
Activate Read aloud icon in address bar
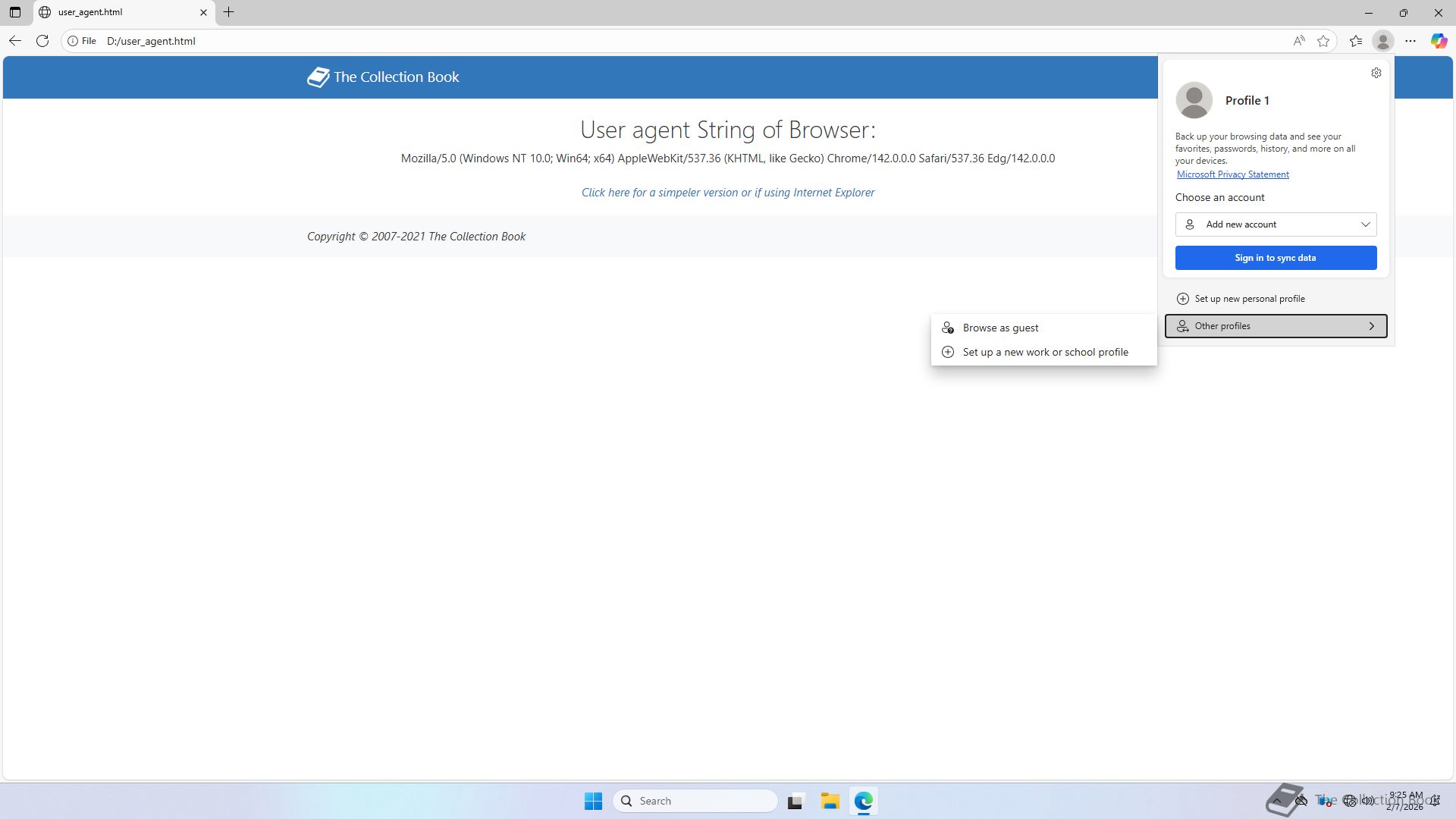(1299, 41)
